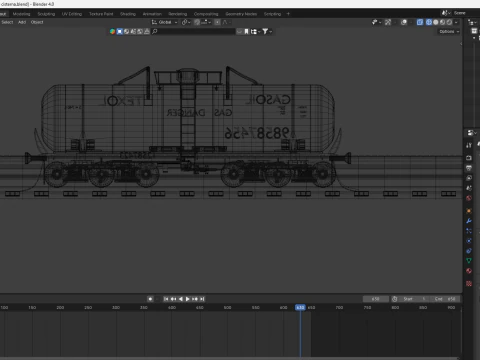
Task: Add a new workspace with plus button
Action: pyautogui.click(x=288, y=14)
